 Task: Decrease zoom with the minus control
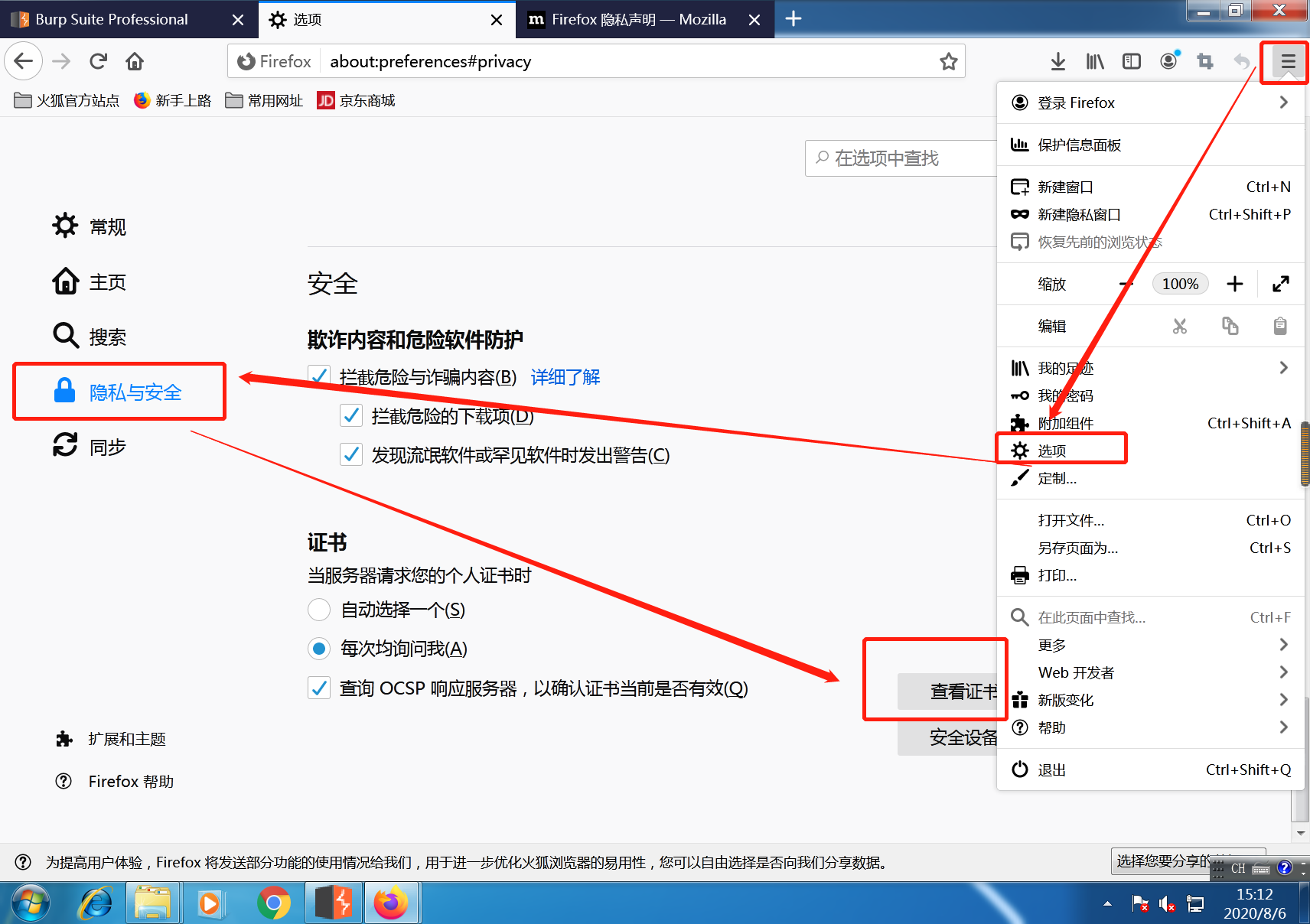click(1126, 284)
